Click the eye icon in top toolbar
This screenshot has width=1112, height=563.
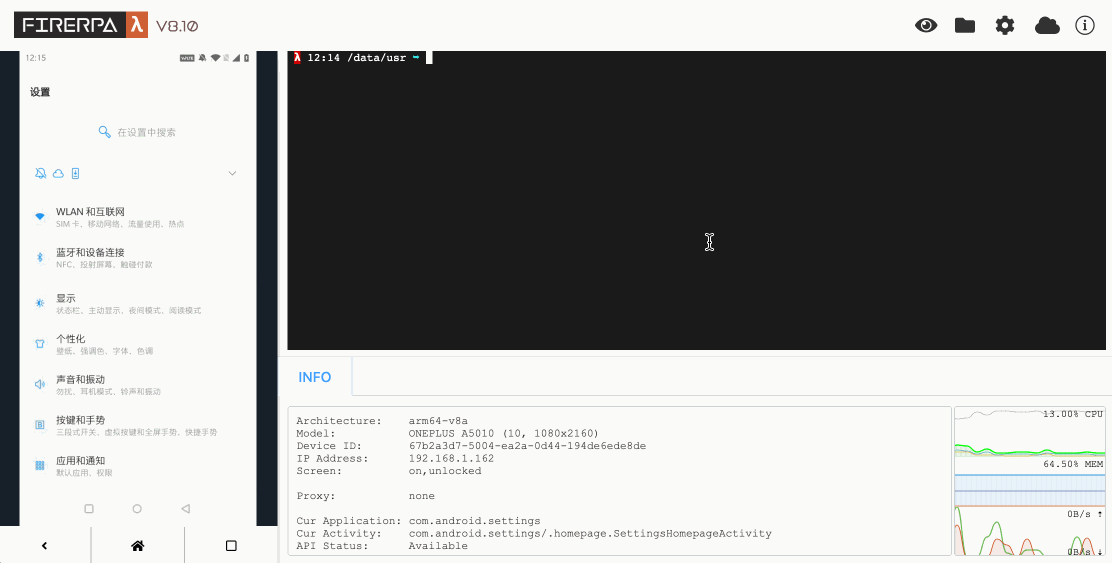926,26
